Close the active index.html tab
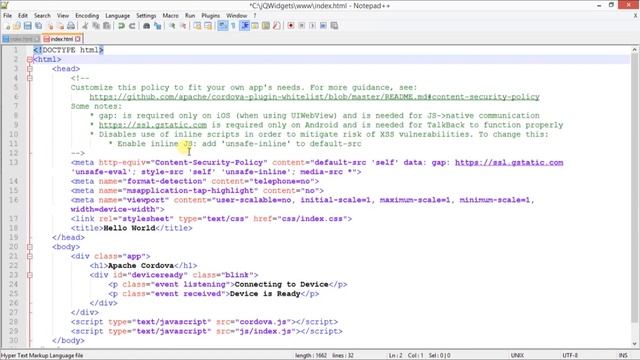Image resolution: width=640 pixels, height=360 pixels. point(78,39)
